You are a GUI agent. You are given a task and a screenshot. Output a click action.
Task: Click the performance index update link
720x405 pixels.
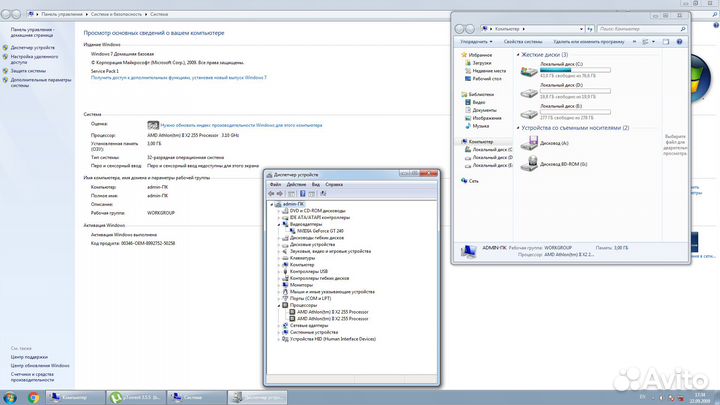241,125
